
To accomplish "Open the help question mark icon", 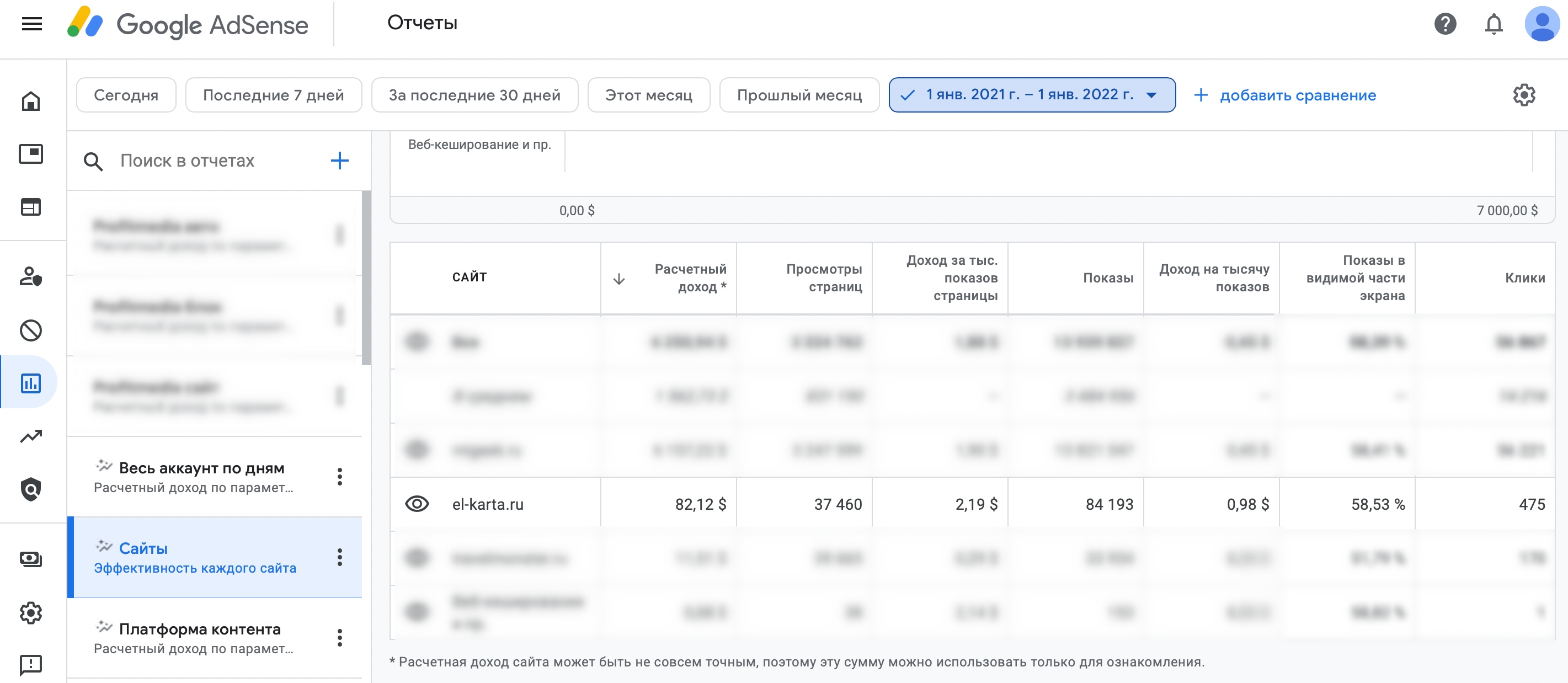I will click(x=1444, y=24).
